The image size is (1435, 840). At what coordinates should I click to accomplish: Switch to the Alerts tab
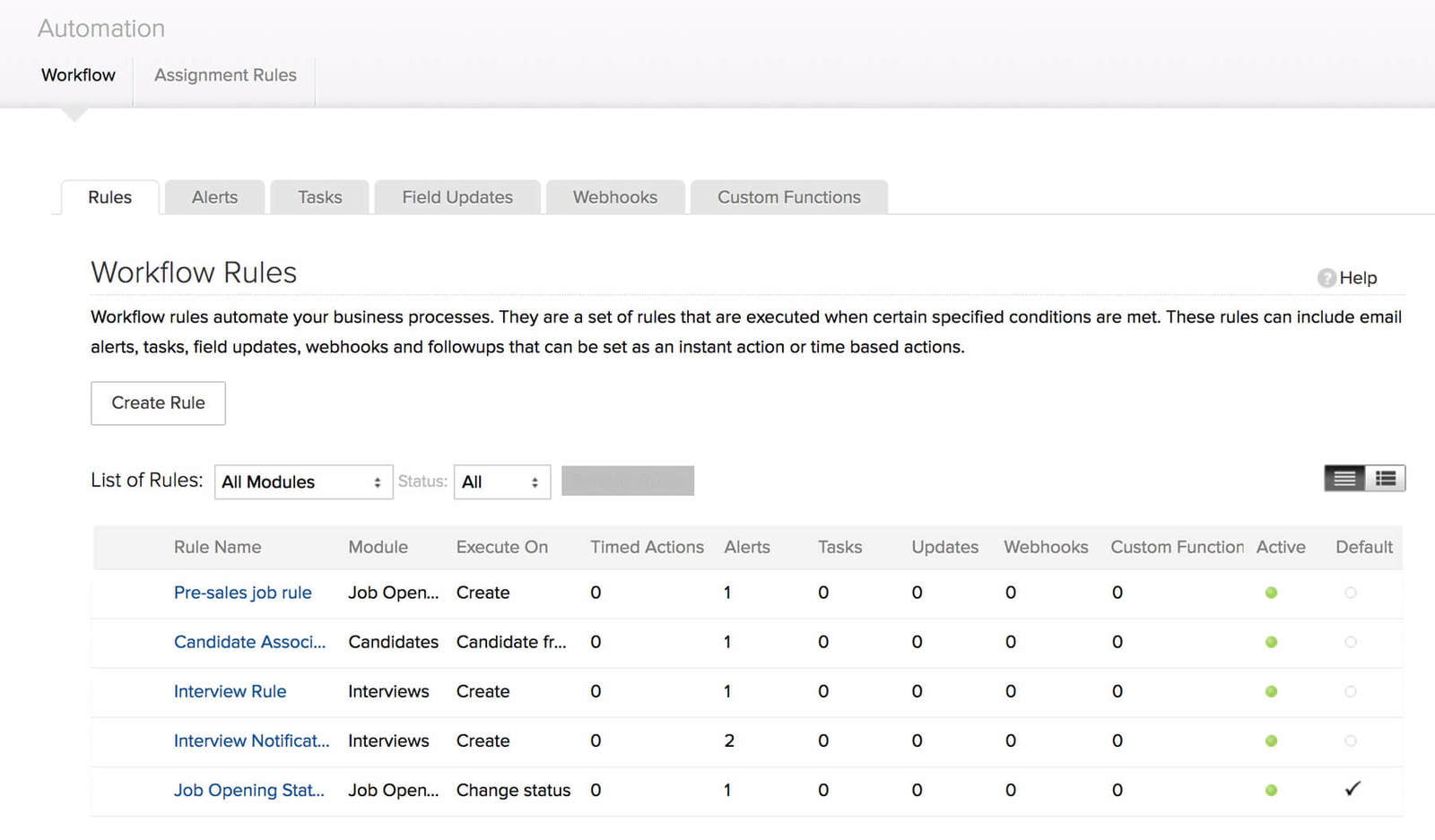(214, 197)
